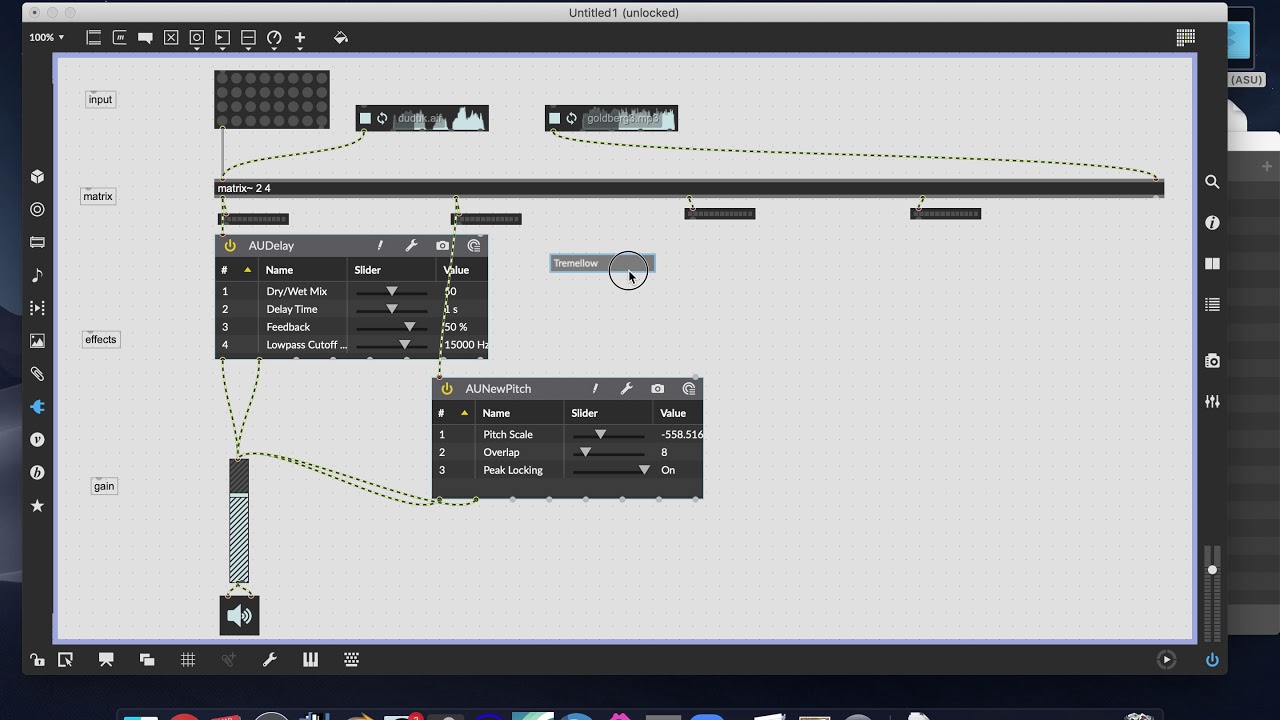Open the inspector info icon
Screen dimensions: 1280x720
pyautogui.click(x=1212, y=223)
